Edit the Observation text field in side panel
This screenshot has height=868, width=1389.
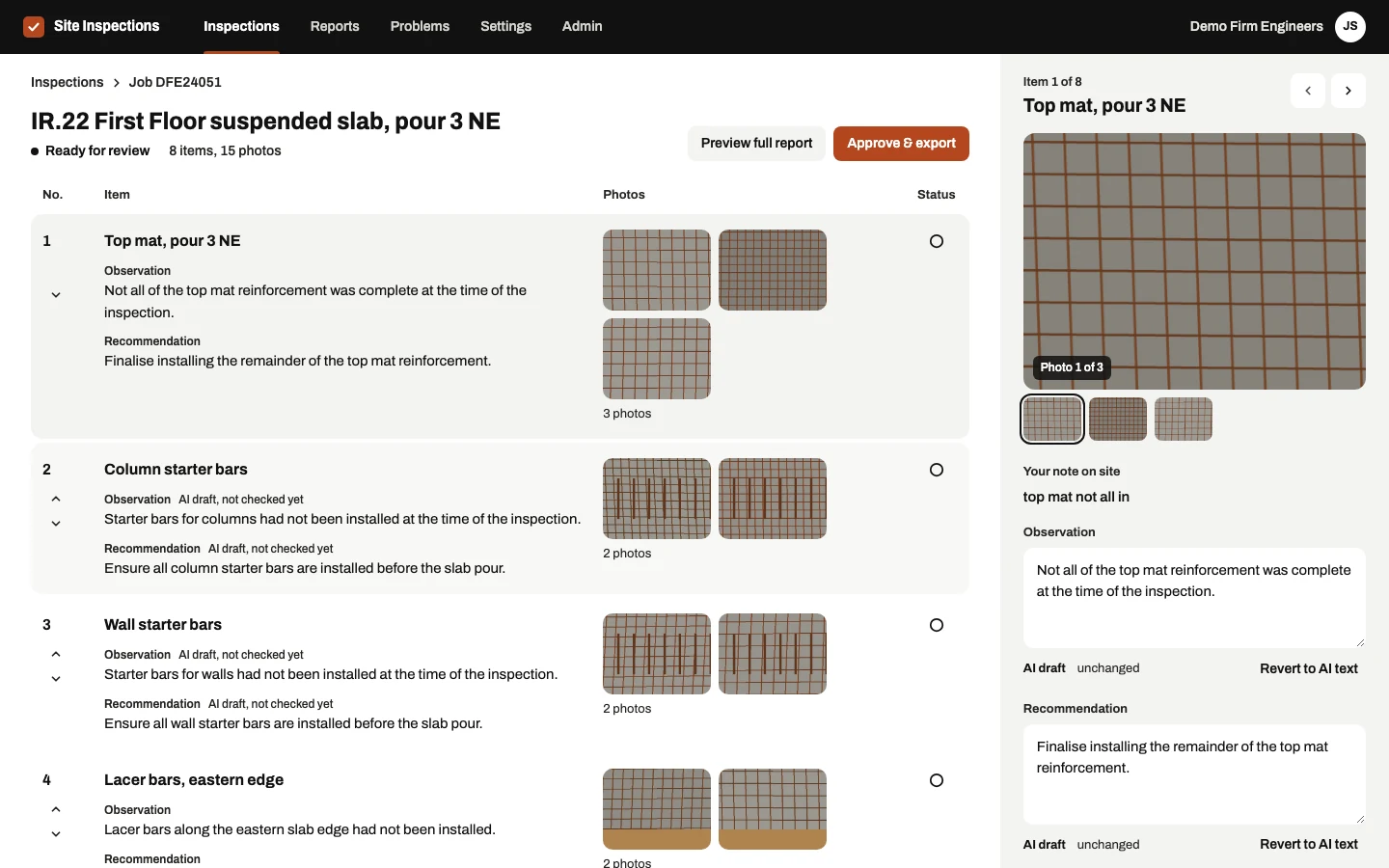point(1194,598)
